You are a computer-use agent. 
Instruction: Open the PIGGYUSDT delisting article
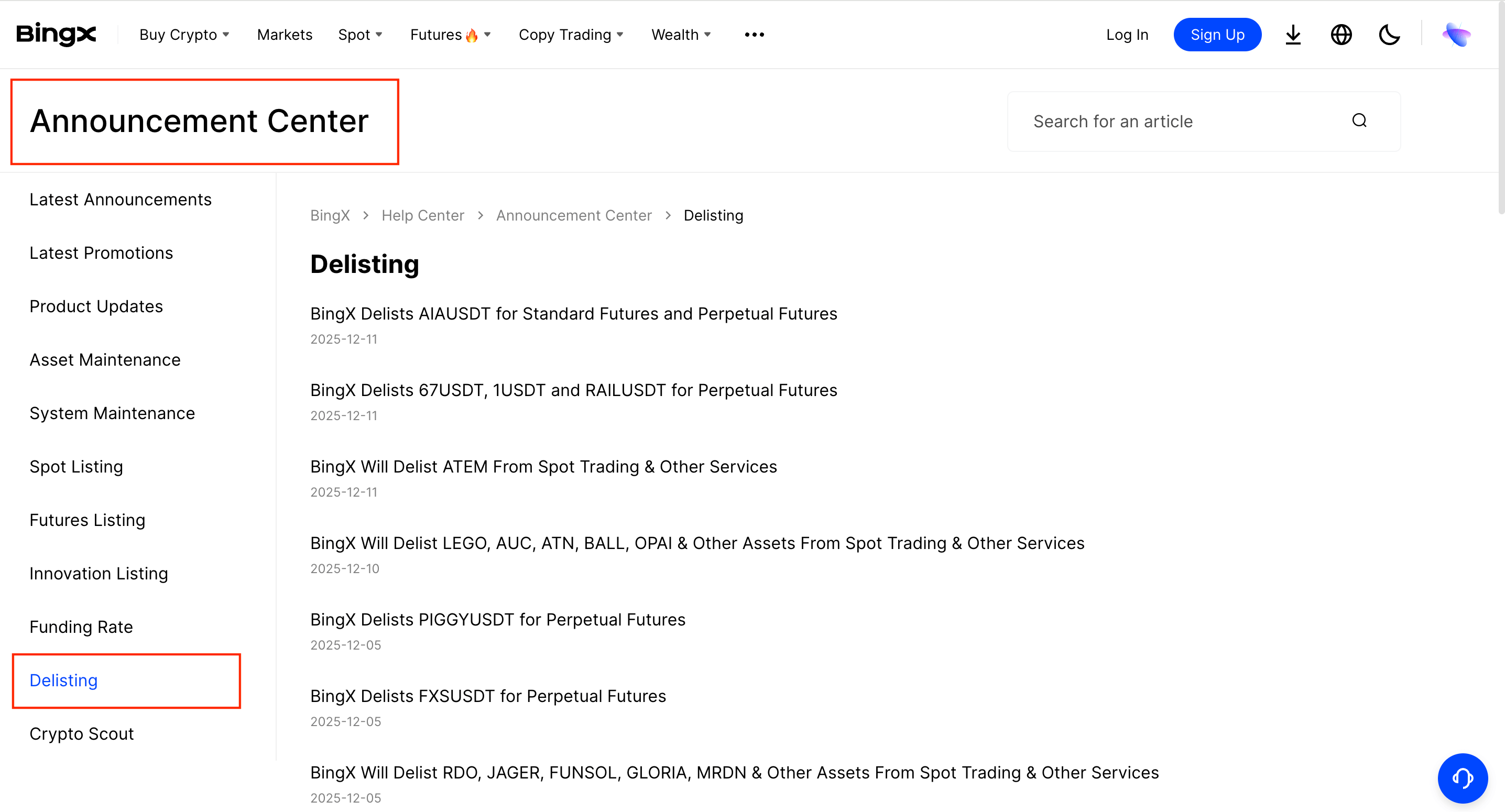point(497,619)
